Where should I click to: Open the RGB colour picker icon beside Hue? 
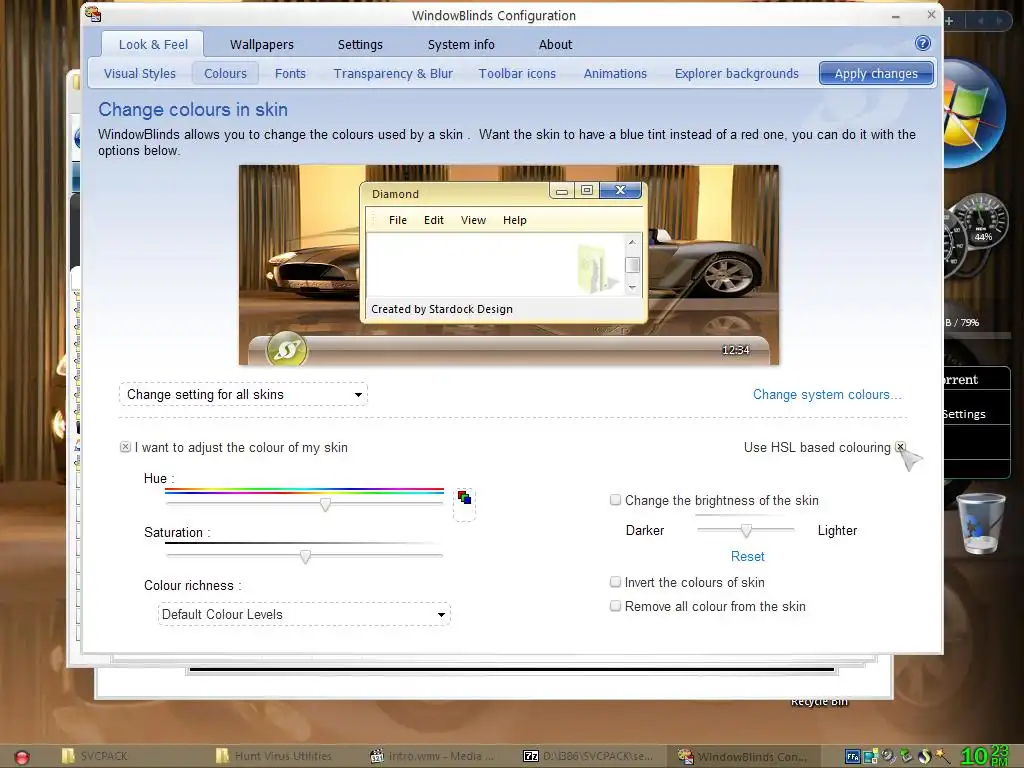click(464, 498)
